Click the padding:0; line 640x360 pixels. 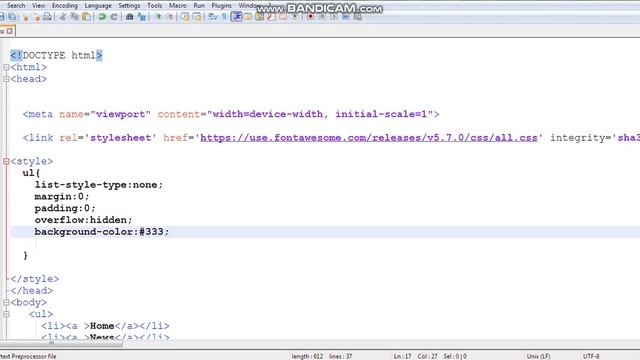coord(65,209)
